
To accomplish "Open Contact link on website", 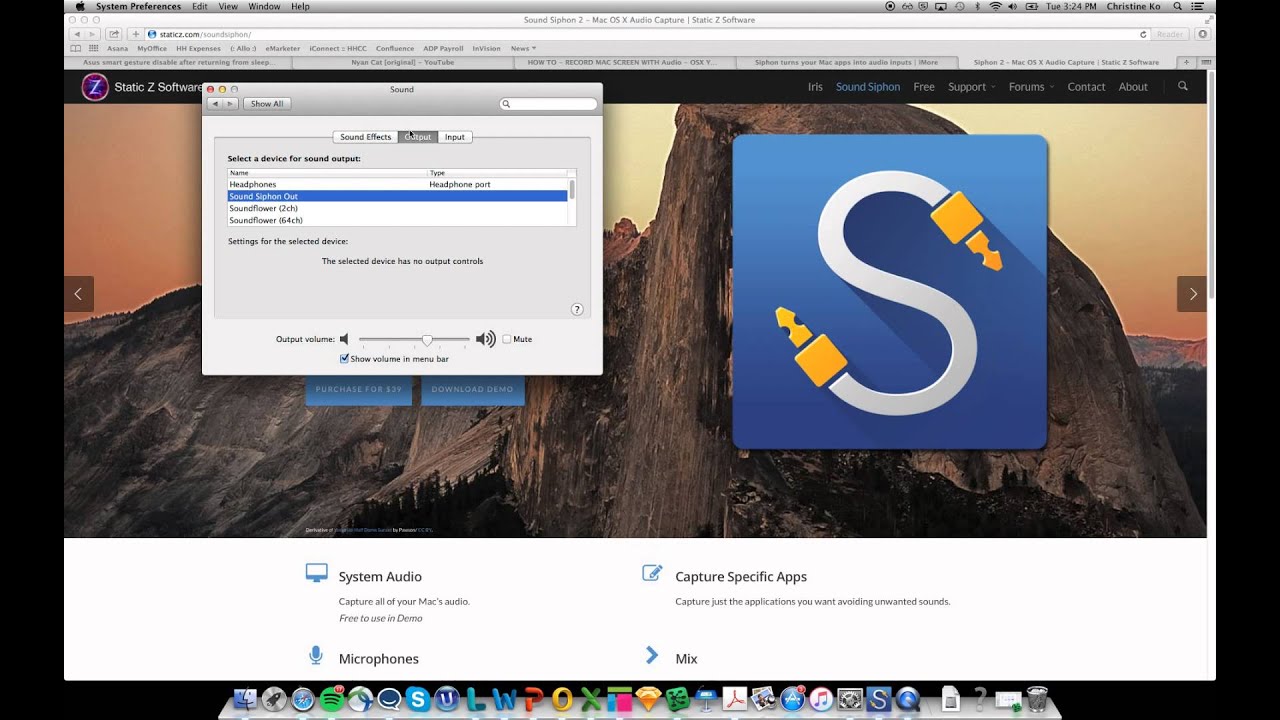I will tap(1086, 87).
